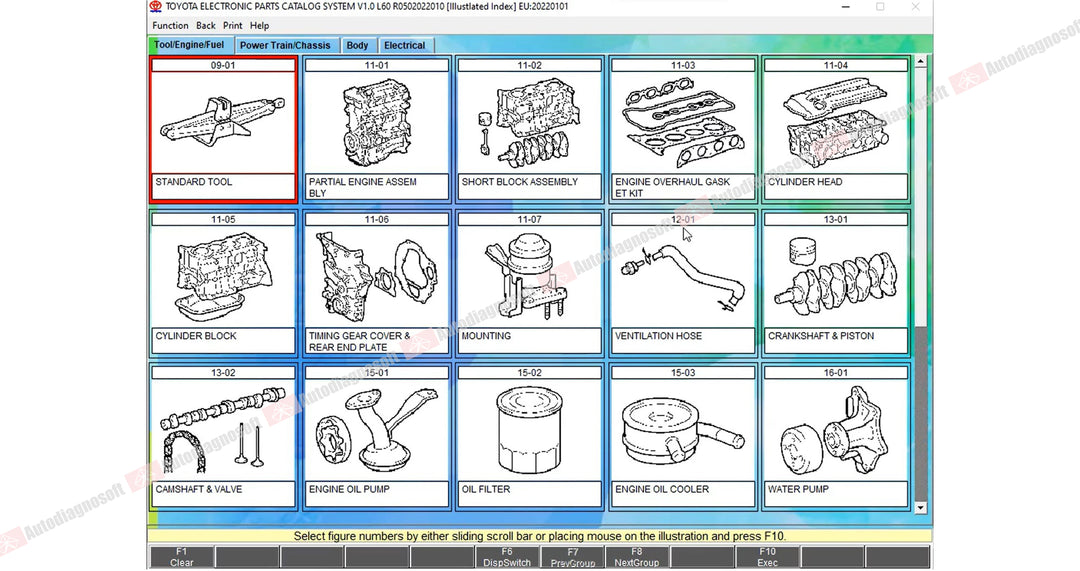The image size is (1080, 571).
Task: Select the Short Block Assembly illustration
Action: pyautogui.click(x=529, y=123)
